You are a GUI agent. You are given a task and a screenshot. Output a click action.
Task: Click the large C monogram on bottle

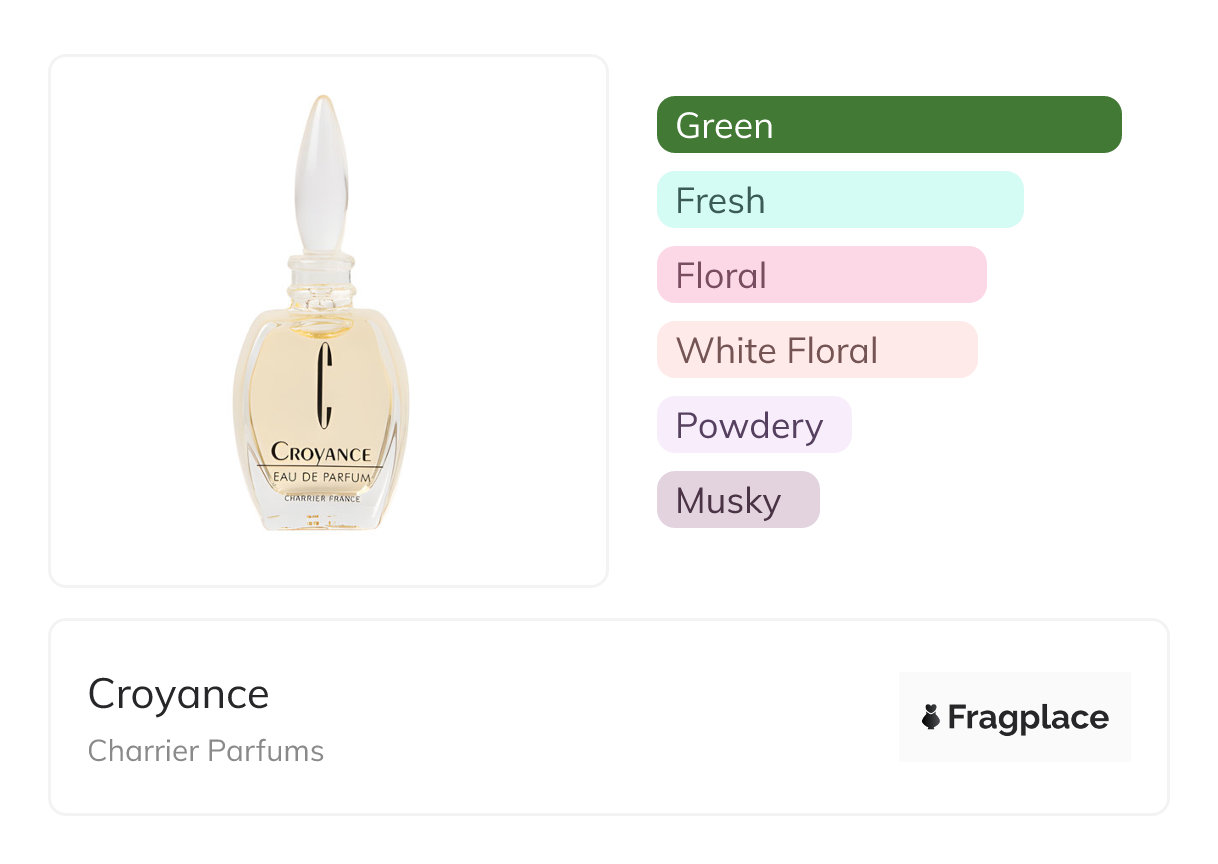pyautogui.click(x=323, y=386)
